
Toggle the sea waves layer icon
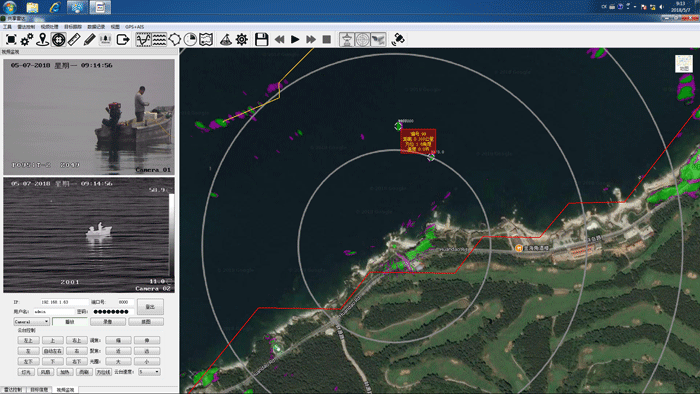159,40
